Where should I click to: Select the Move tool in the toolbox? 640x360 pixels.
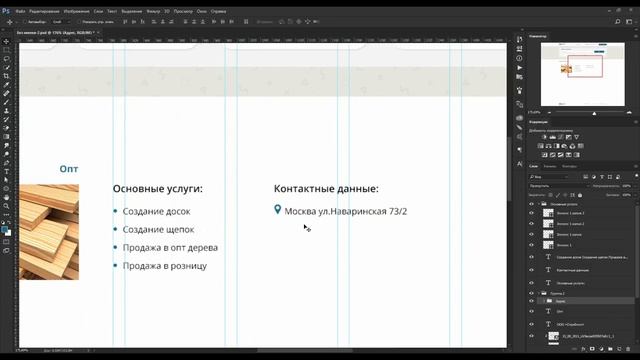tap(6, 41)
